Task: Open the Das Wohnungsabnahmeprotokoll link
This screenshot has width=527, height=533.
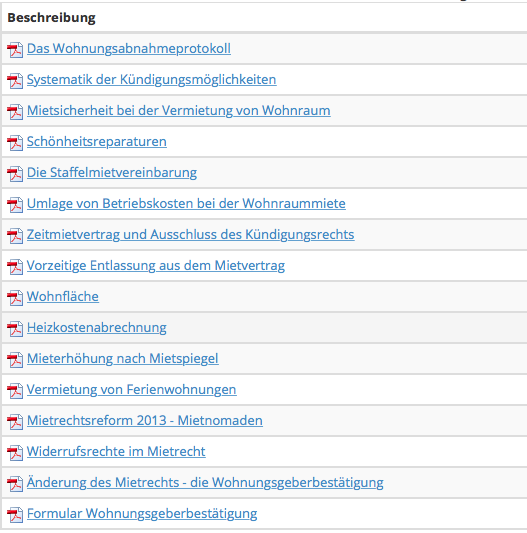Action: (129, 49)
